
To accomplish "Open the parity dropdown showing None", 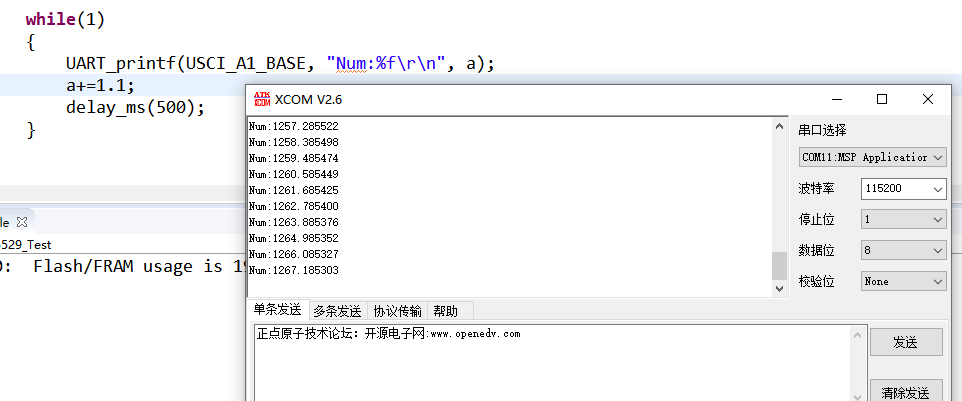I will (x=904, y=281).
